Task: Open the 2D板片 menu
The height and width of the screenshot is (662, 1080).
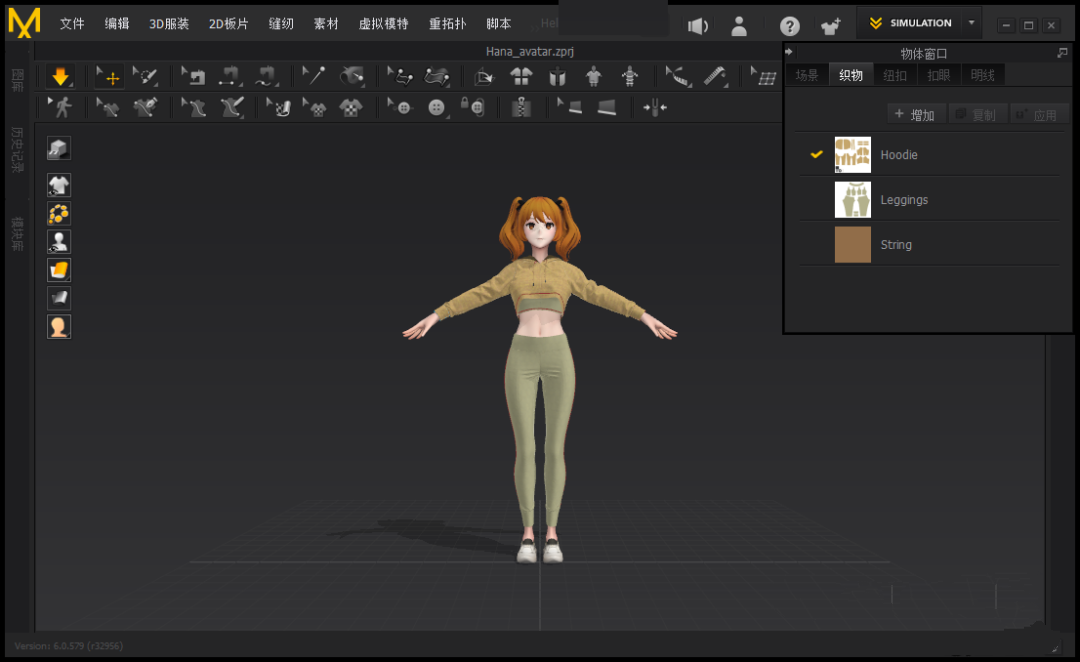Action: [228, 23]
